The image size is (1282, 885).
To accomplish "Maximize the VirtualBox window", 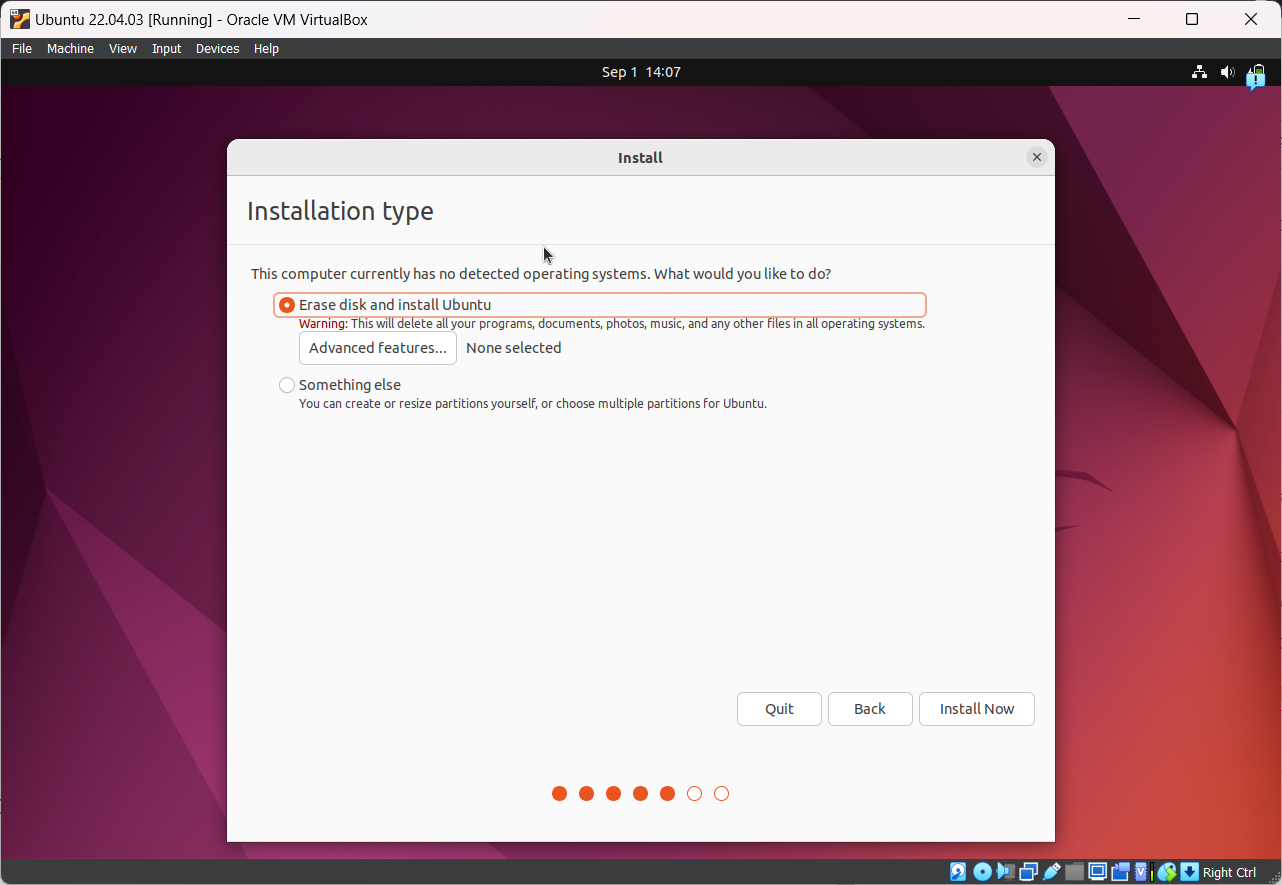I will [1192, 19].
